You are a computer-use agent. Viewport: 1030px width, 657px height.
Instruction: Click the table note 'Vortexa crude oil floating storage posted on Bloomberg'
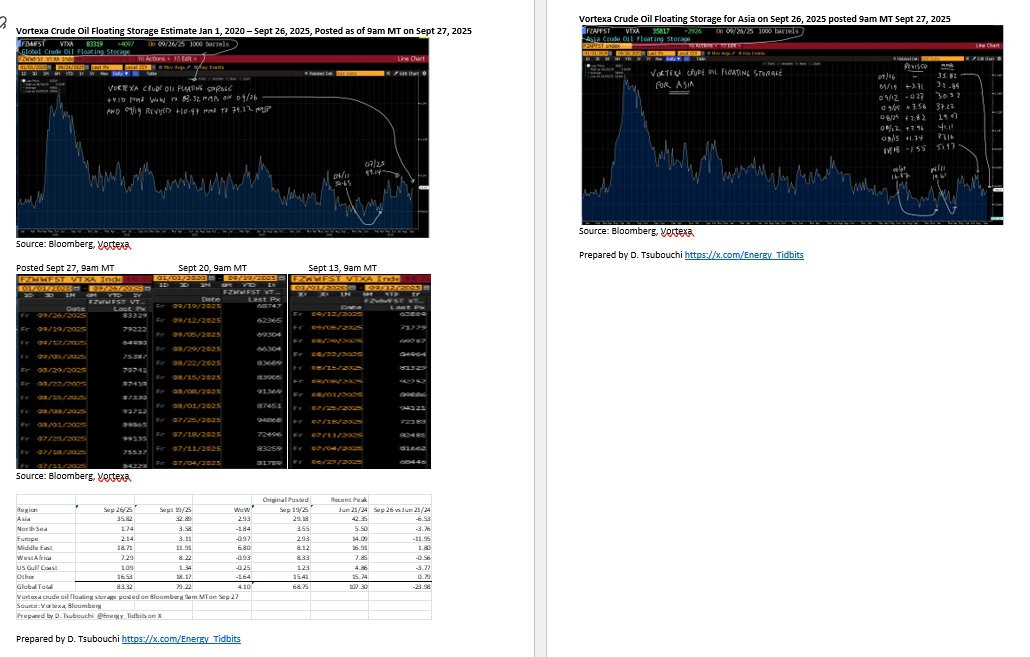pos(127,597)
